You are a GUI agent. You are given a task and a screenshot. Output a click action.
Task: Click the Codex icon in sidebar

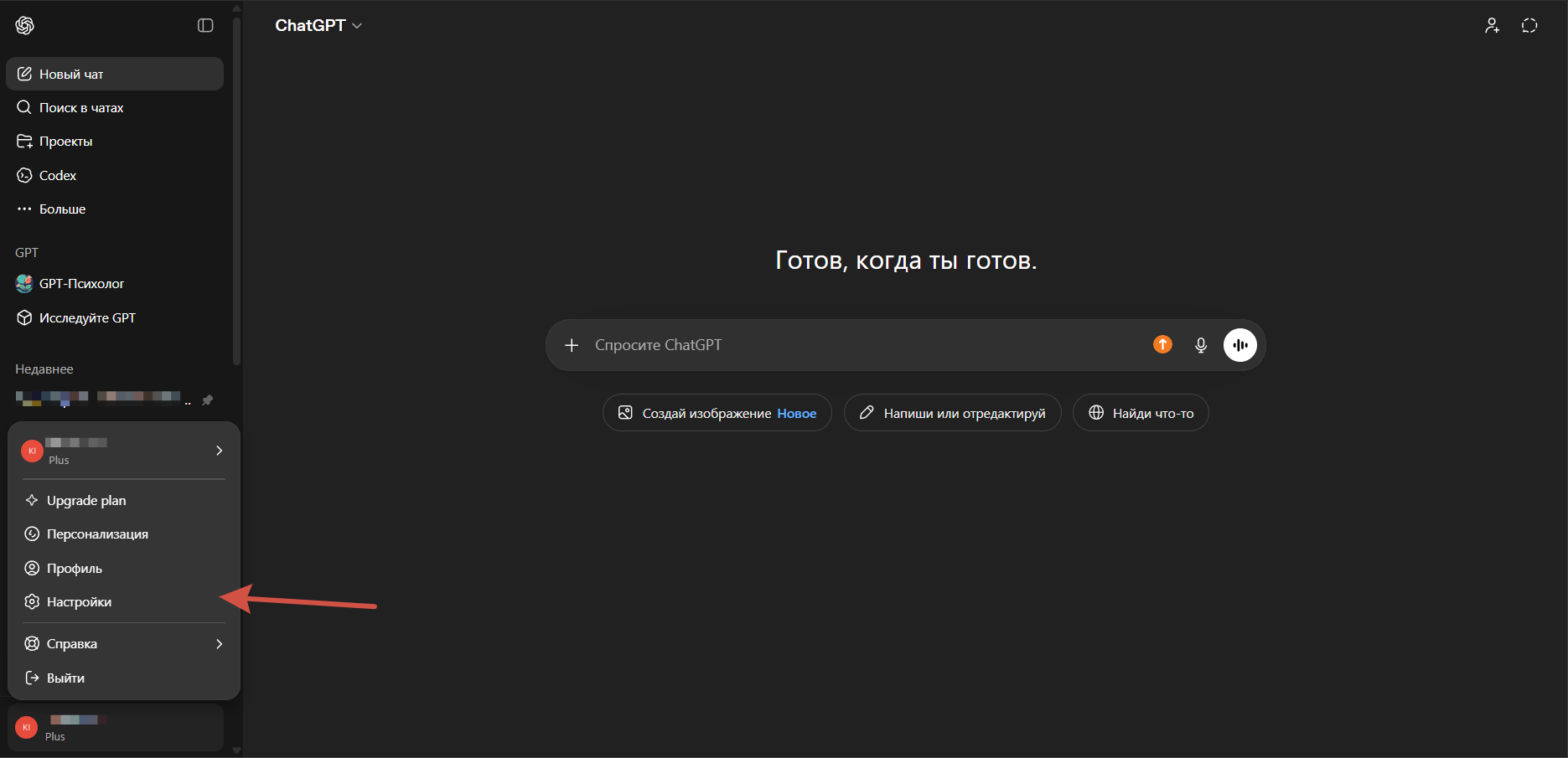(x=24, y=175)
